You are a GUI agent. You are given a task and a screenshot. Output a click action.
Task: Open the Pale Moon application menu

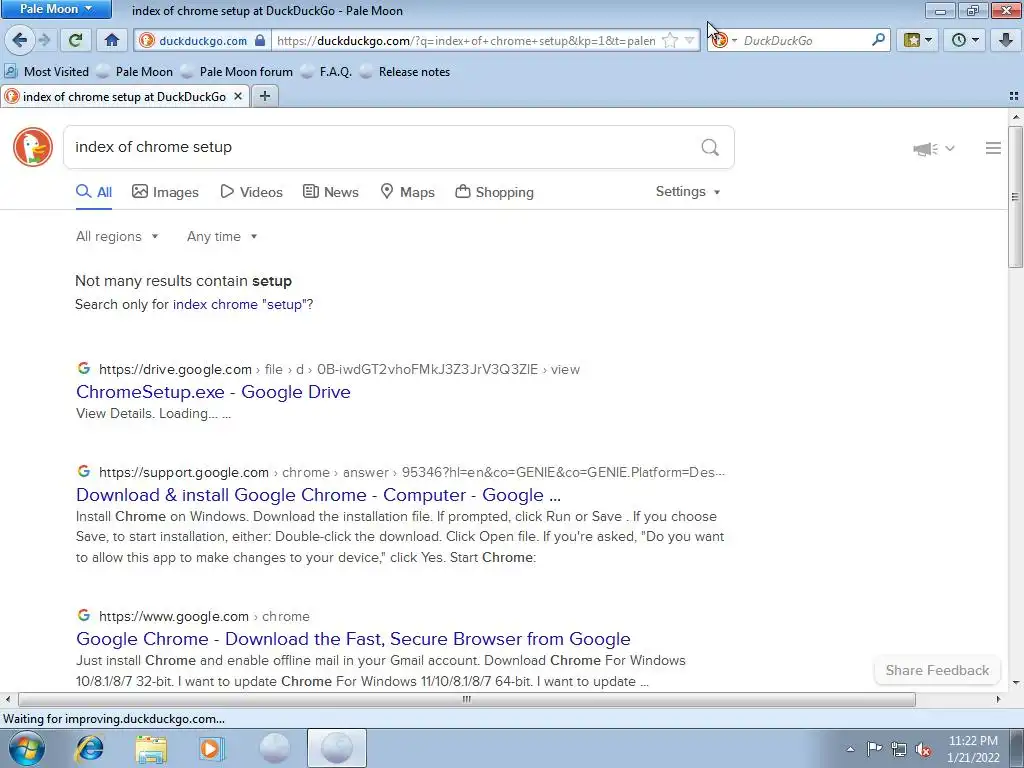56,9
